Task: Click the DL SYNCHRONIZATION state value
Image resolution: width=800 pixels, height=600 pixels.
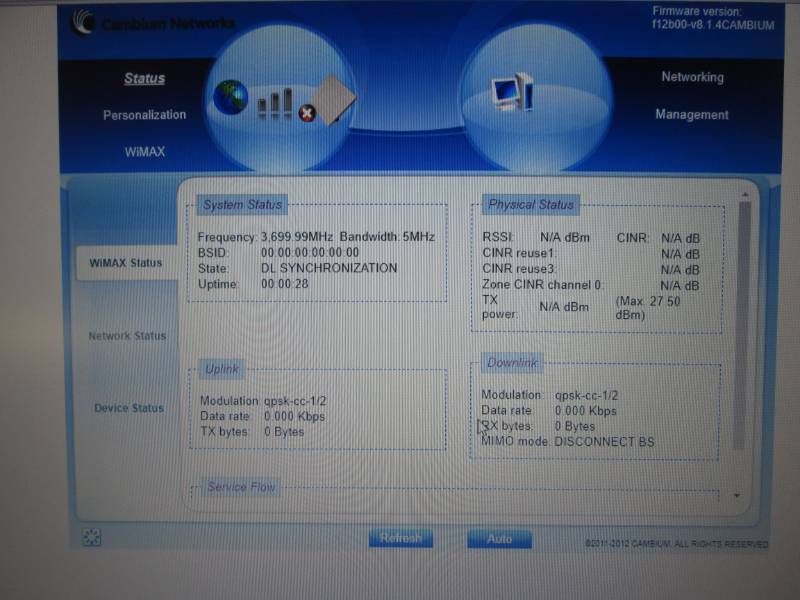Action: 329,268
